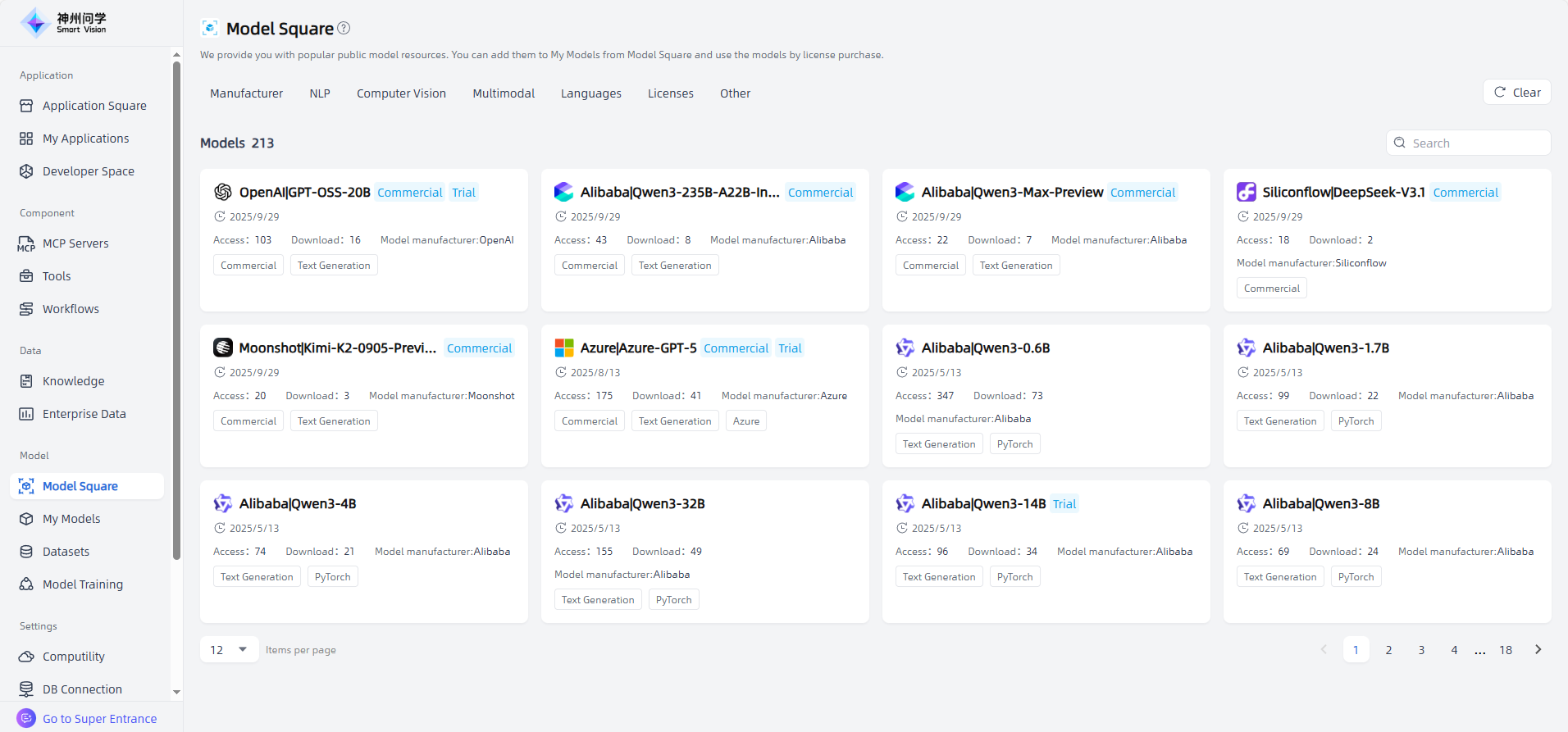The width and height of the screenshot is (1568, 732).
Task: Open the Knowledge section icon
Action: tap(26, 381)
